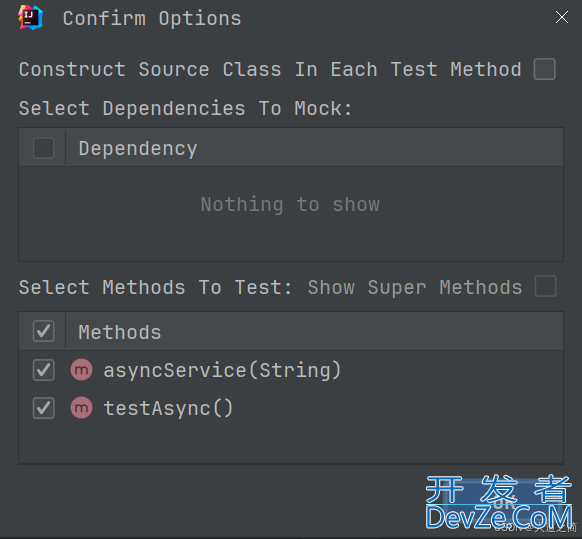
Task: Toggle the select-all Dependency header checkbox
Action: click(x=43, y=148)
